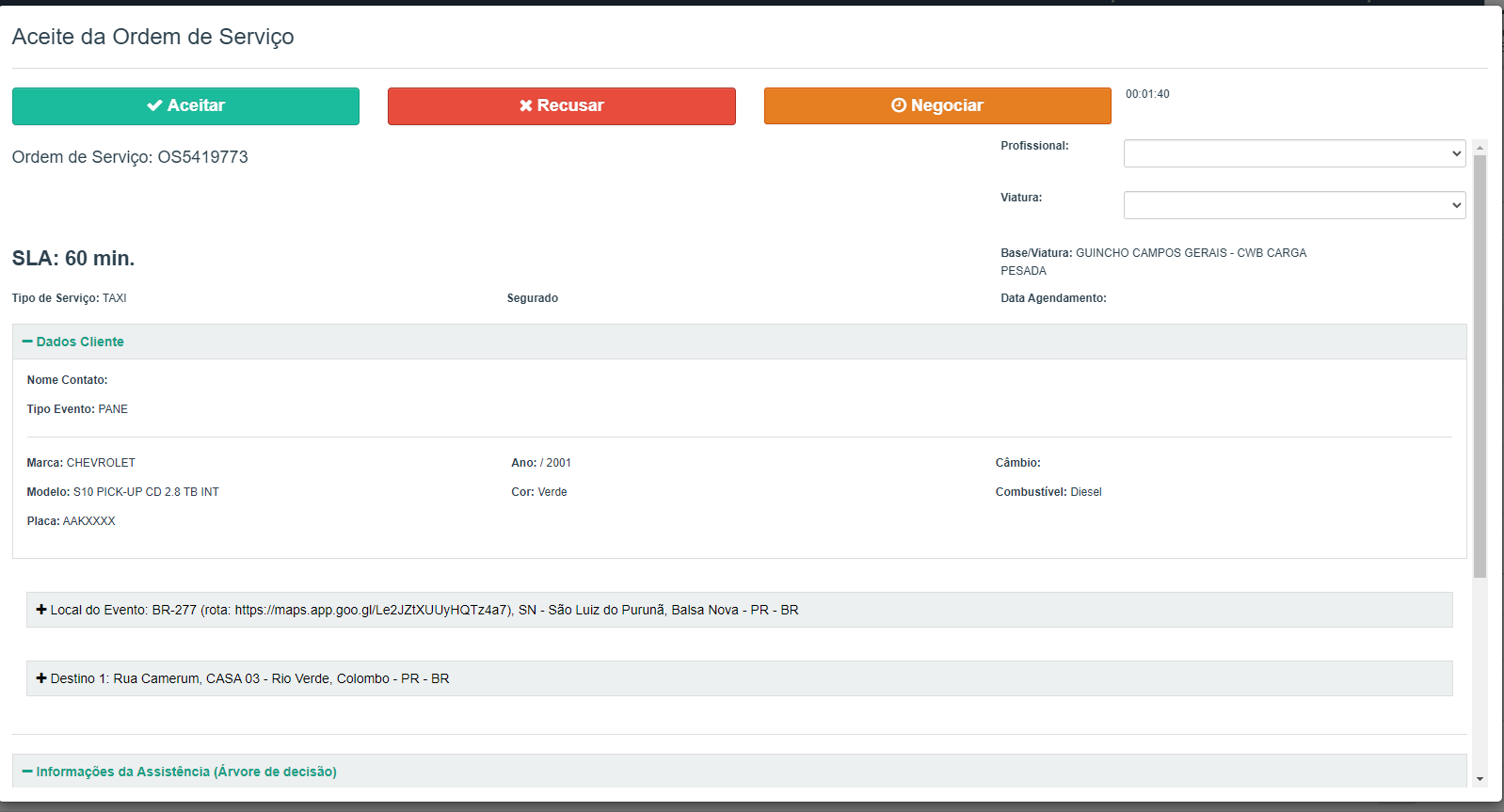This screenshot has height=812, width=1504.
Task: Click the Combustível: Diesel text
Action: (x=1048, y=492)
